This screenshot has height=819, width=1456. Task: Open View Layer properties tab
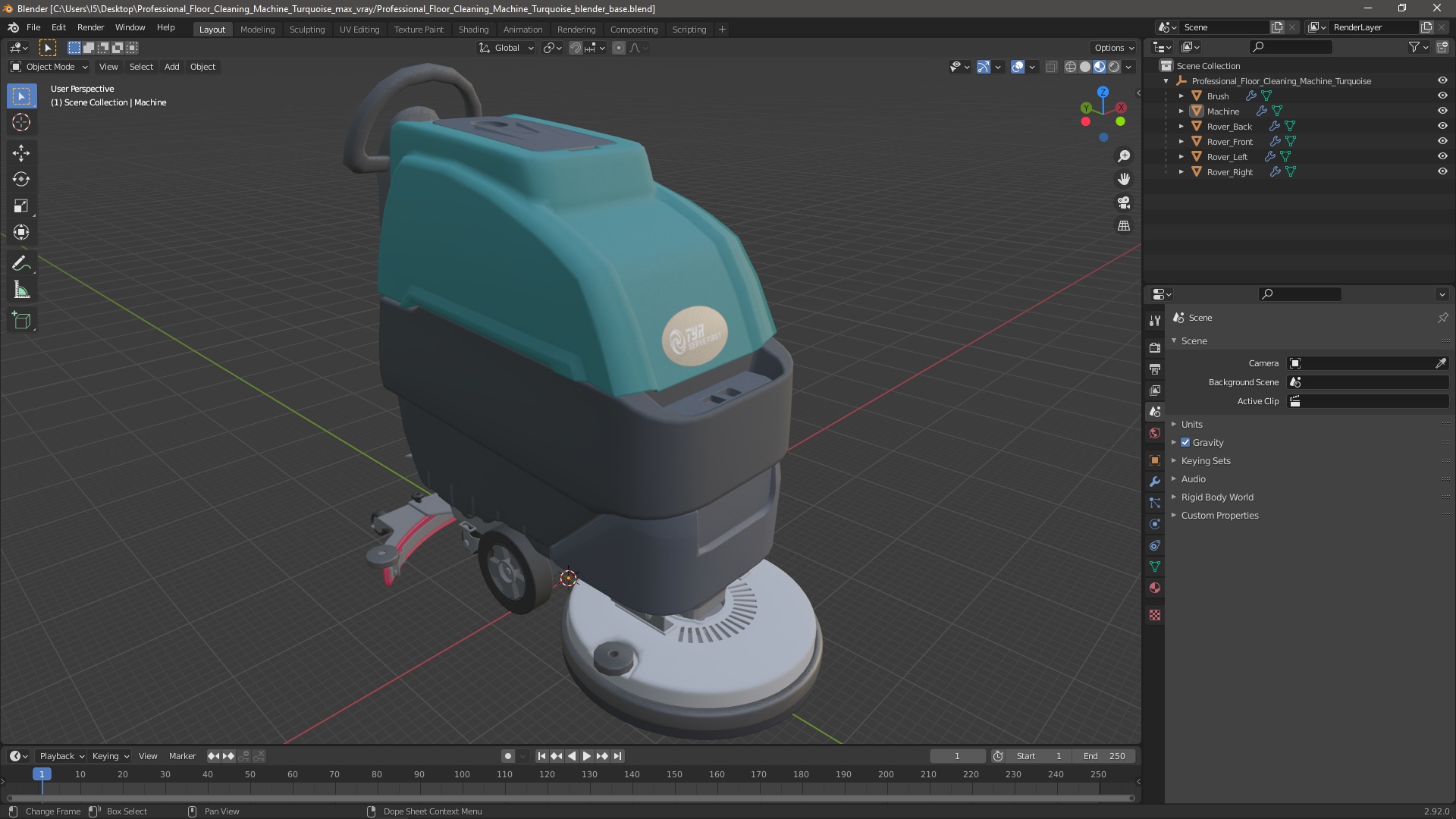(1155, 391)
